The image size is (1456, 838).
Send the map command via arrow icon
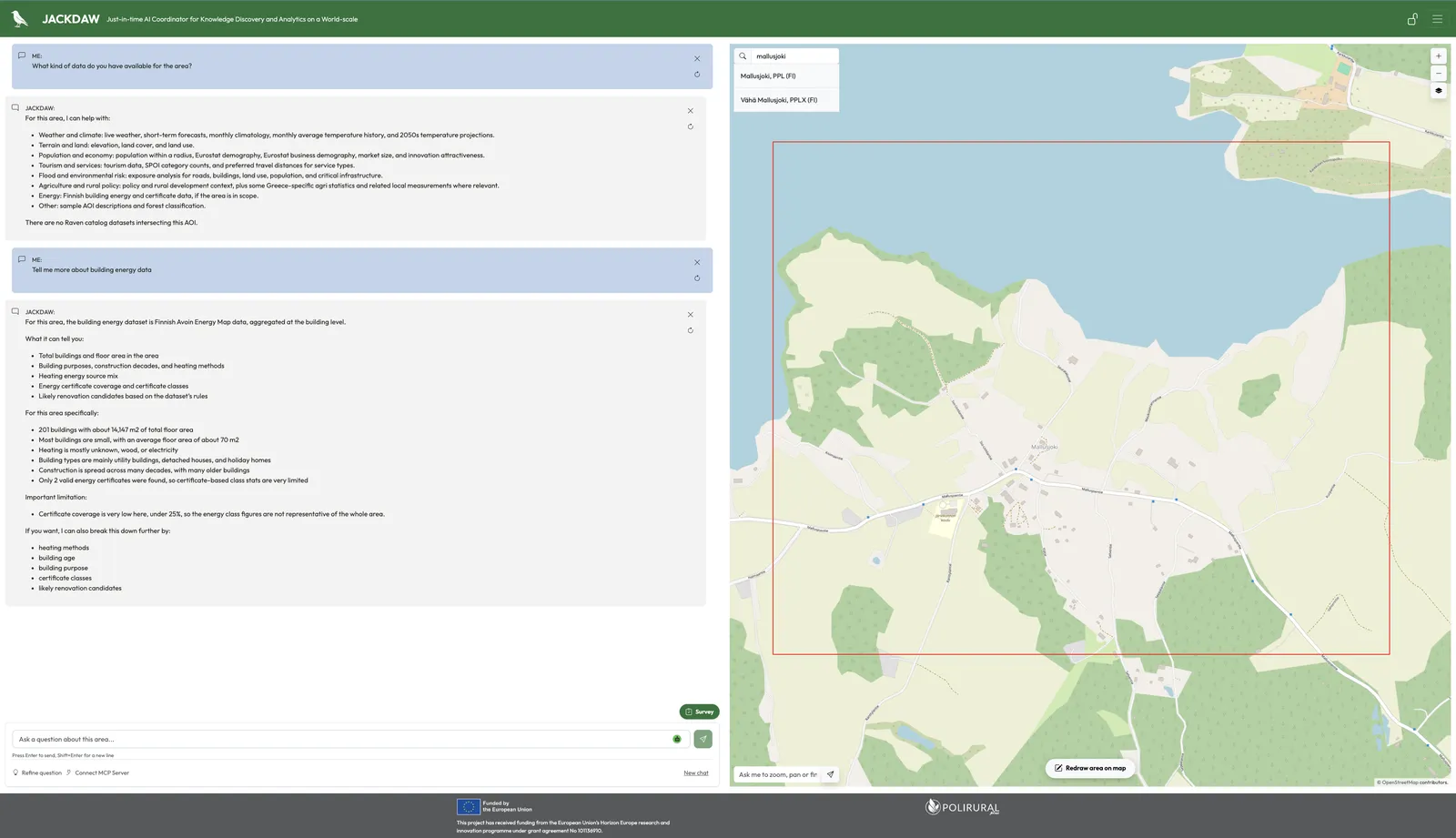click(x=830, y=774)
